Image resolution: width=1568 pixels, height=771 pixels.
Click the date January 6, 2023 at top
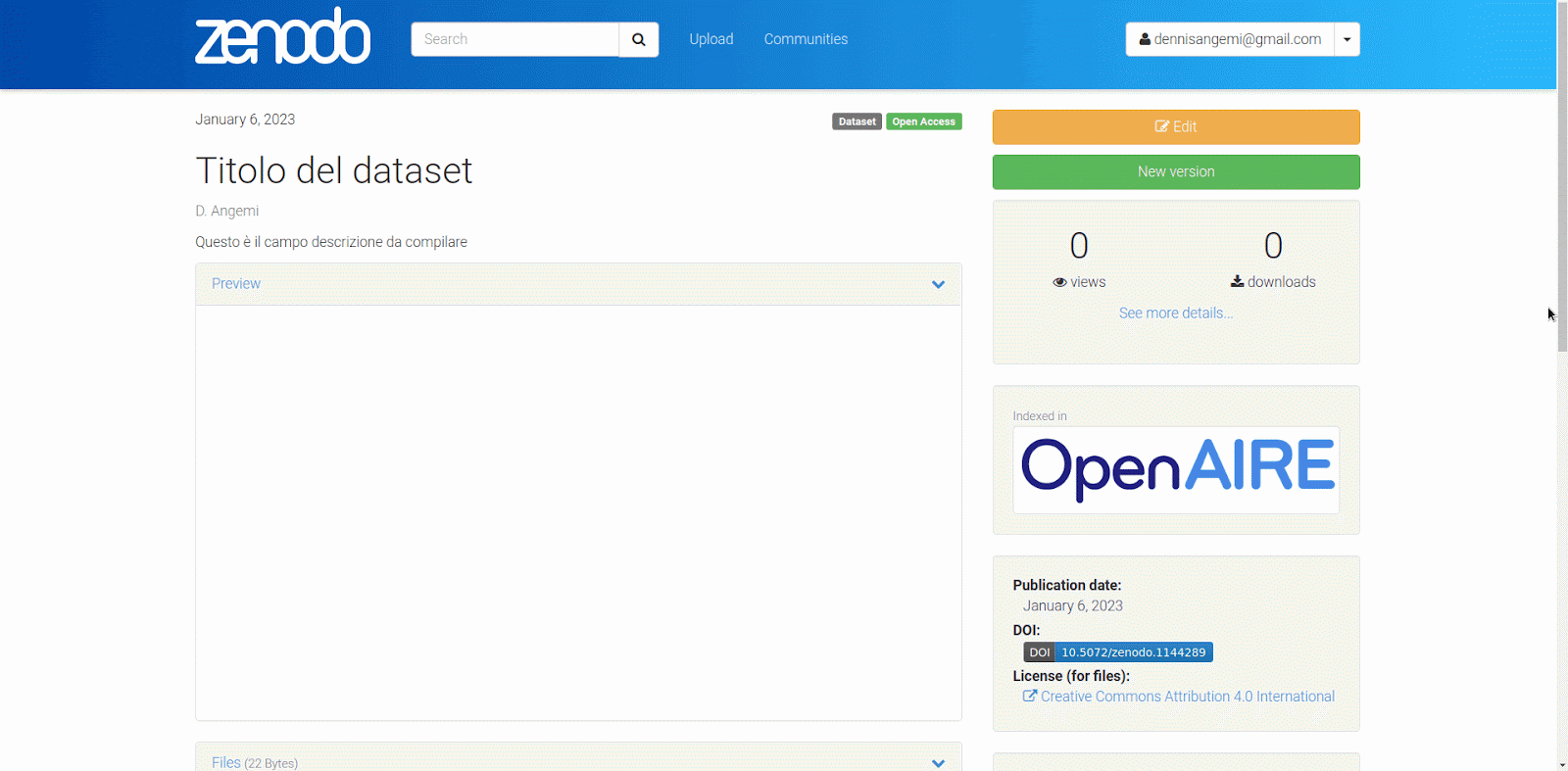click(x=245, y=120)
